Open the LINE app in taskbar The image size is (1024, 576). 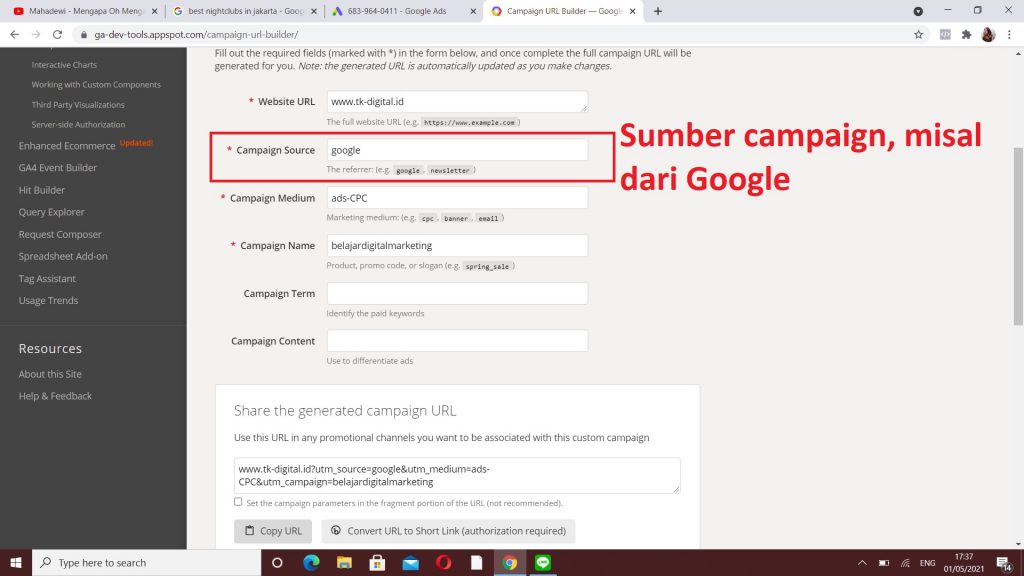click(x=545, y=562)
